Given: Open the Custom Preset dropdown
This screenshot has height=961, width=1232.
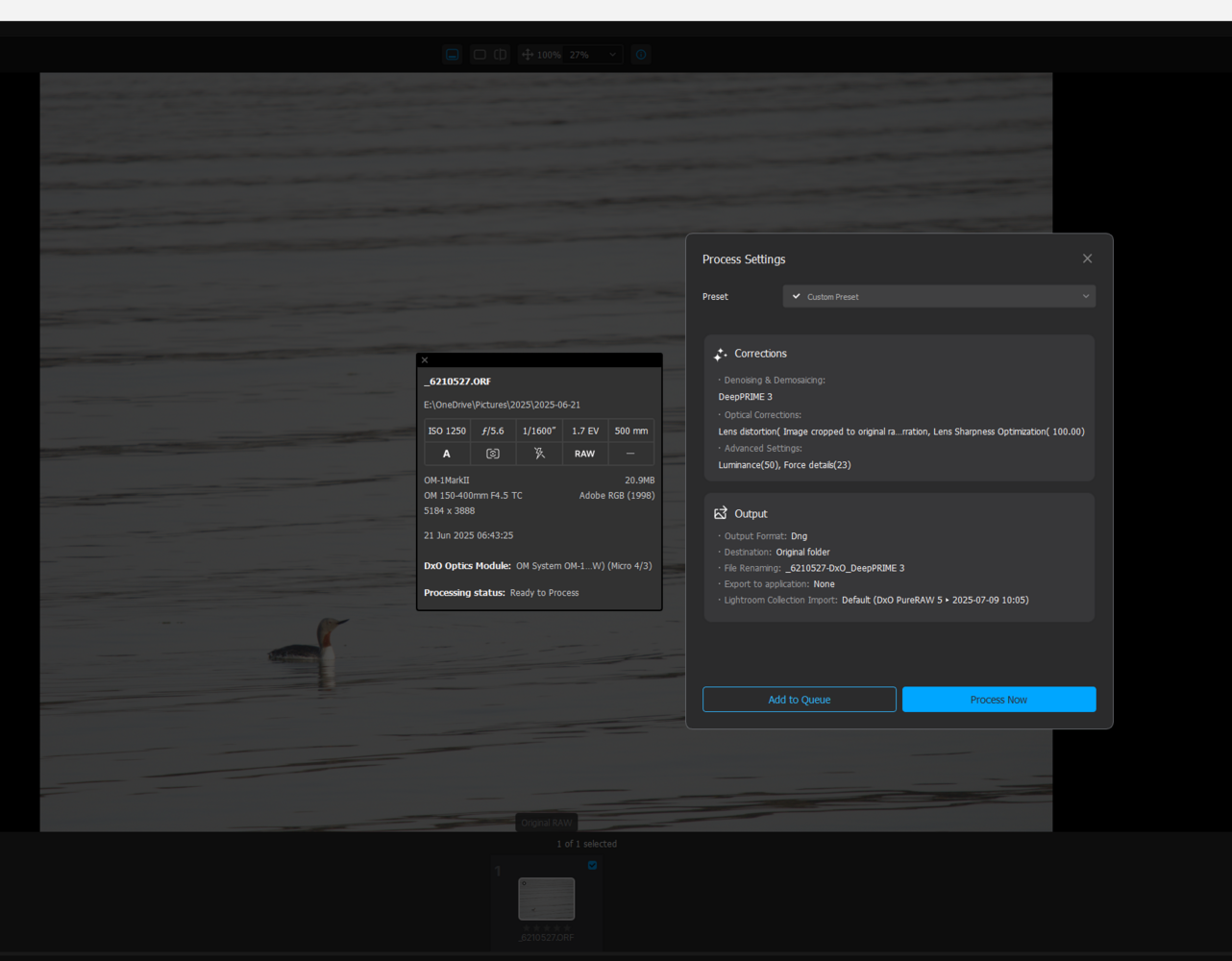Looking at the screenshot, I should click(x=939, y=296).
